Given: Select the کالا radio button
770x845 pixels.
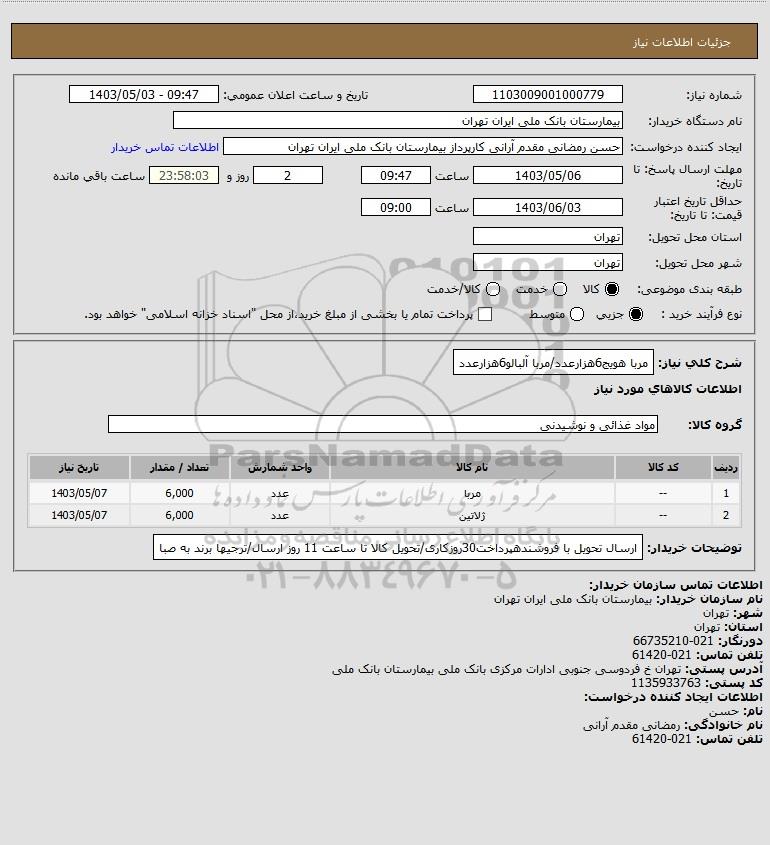Looking at the screenshot, I should pyautogui.click(x=612, y=289).
